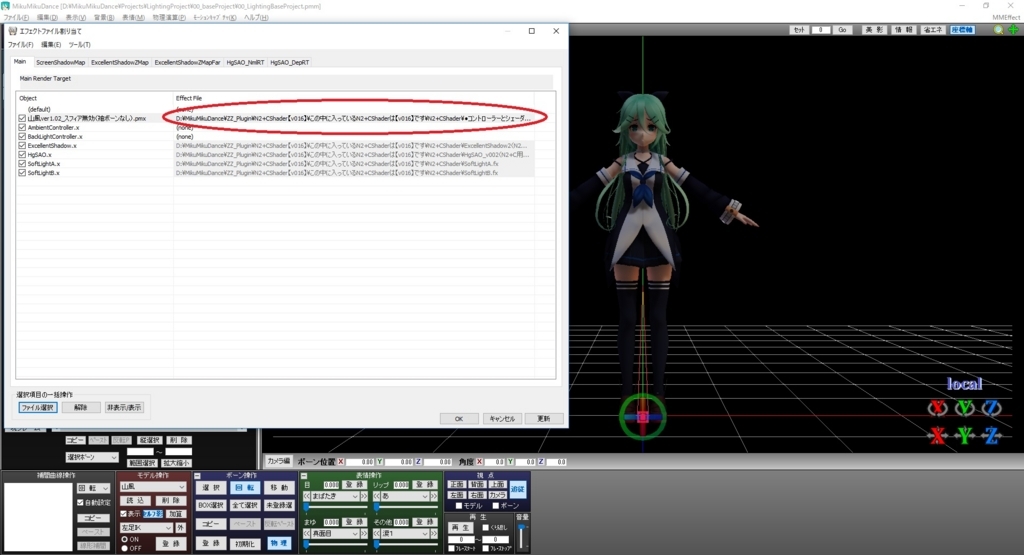This screenshot has width=1024, height=555.
Task: Open the 回転 interpolation dropdown
Action: (x=93, y=488)
